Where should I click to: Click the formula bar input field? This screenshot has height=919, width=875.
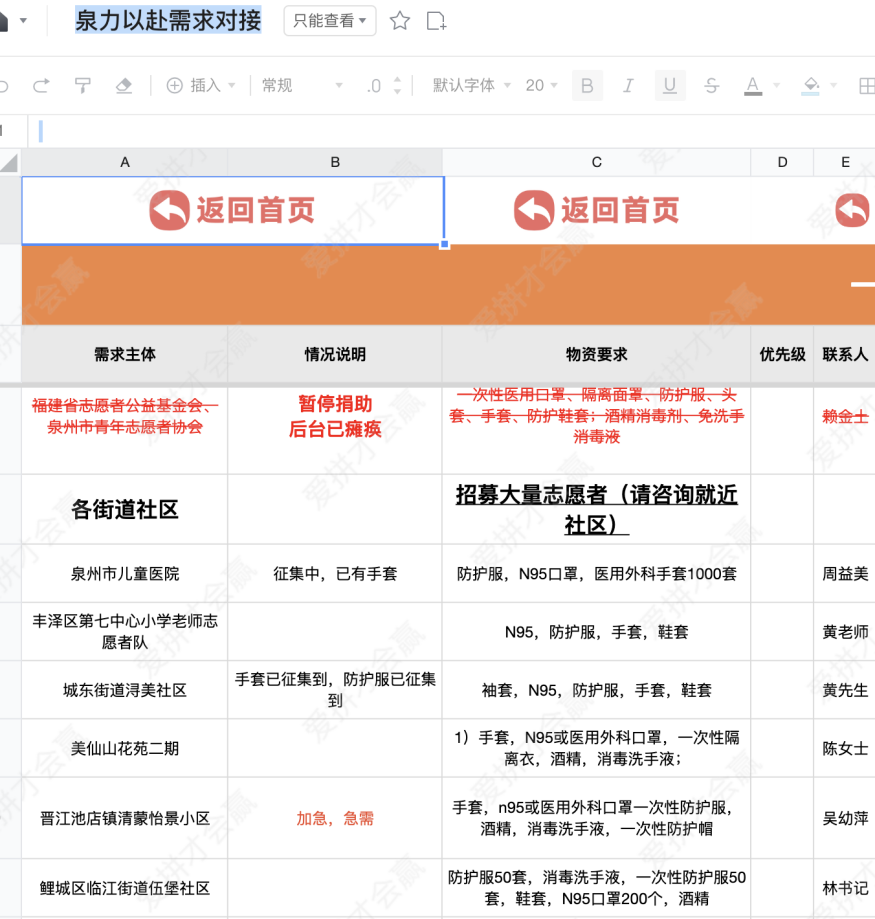451,131
